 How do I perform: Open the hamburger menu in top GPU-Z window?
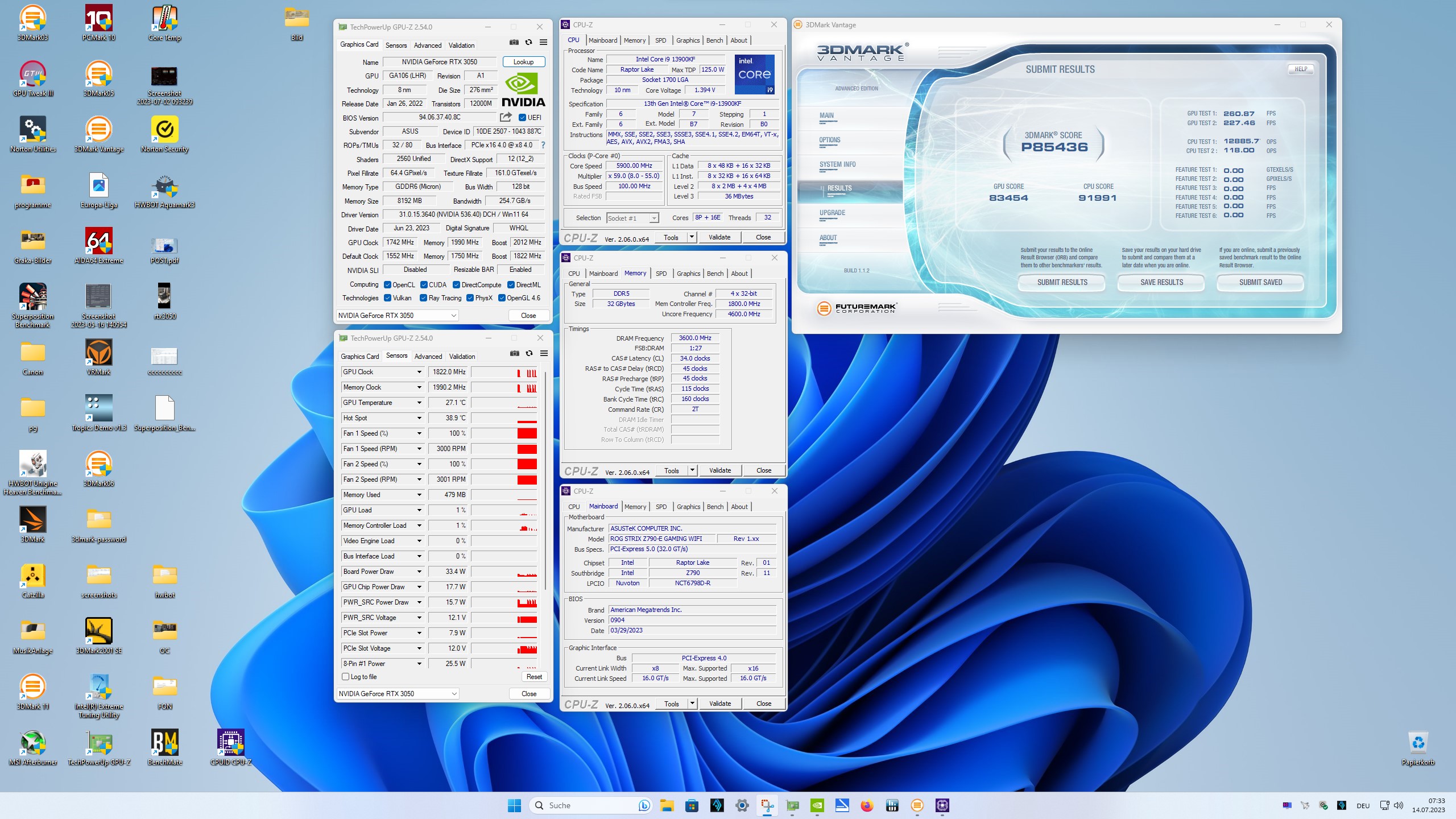click(x=543, y=43)
